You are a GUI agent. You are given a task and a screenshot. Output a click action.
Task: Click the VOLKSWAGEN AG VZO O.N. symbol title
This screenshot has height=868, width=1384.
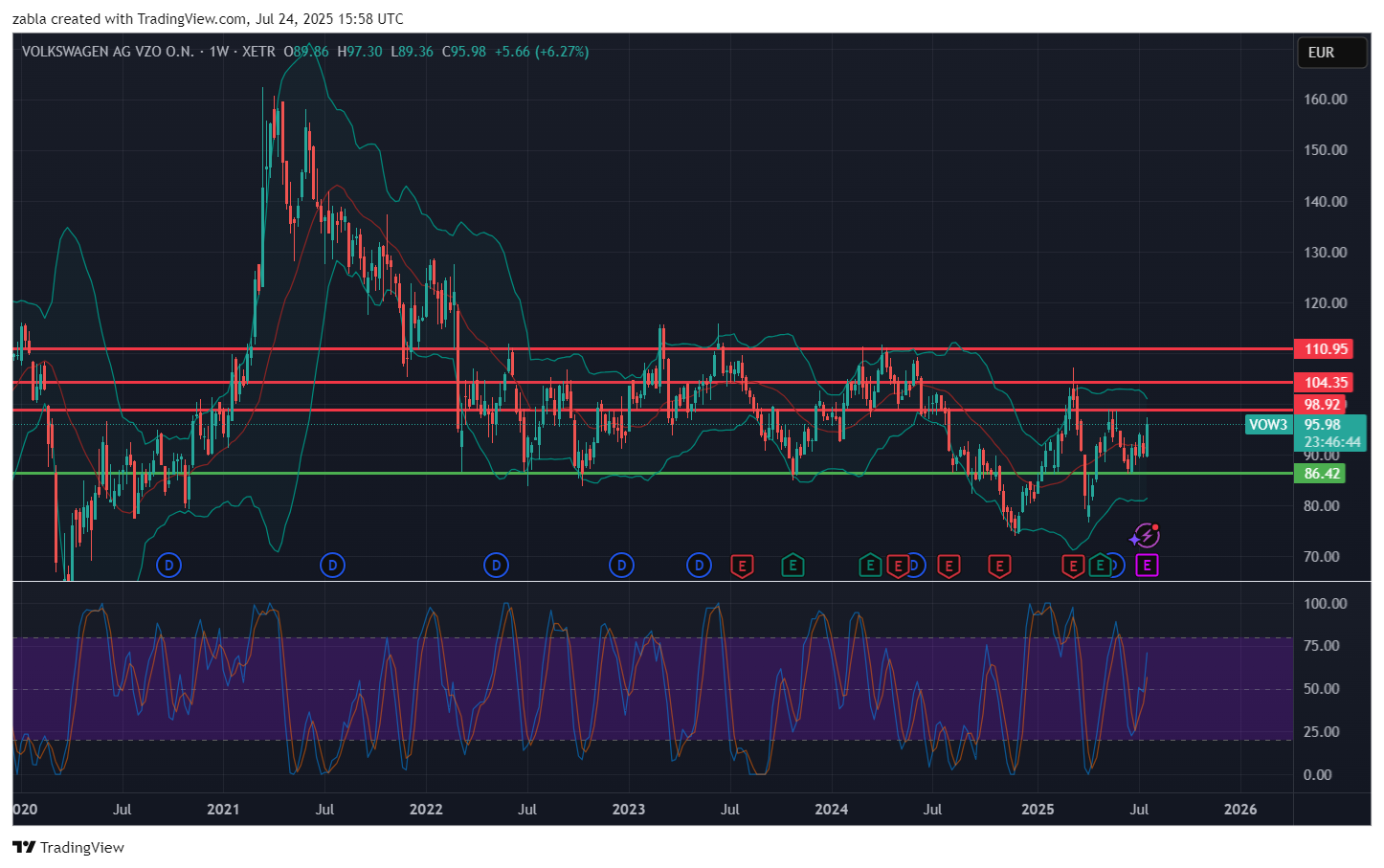(x=107, y=52)
